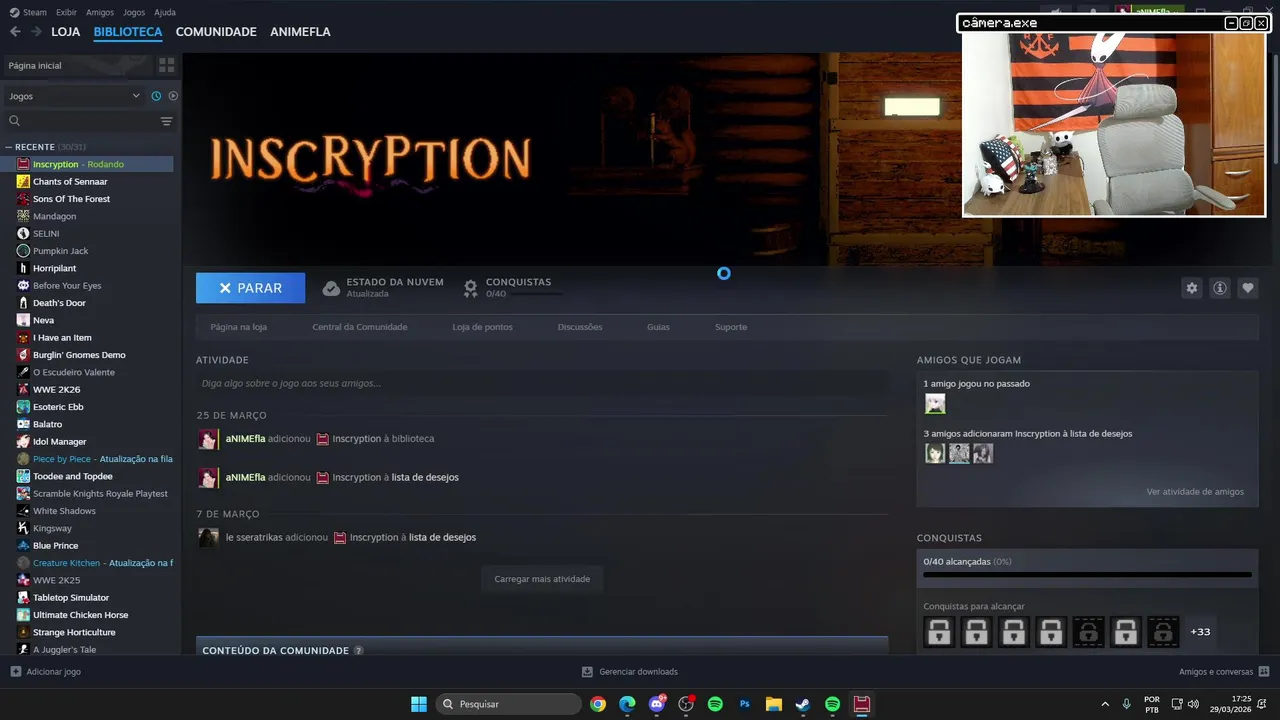1280x720 pixels.
Task: Click the Windows Pesquisar search box
Action: coord(508,704)
